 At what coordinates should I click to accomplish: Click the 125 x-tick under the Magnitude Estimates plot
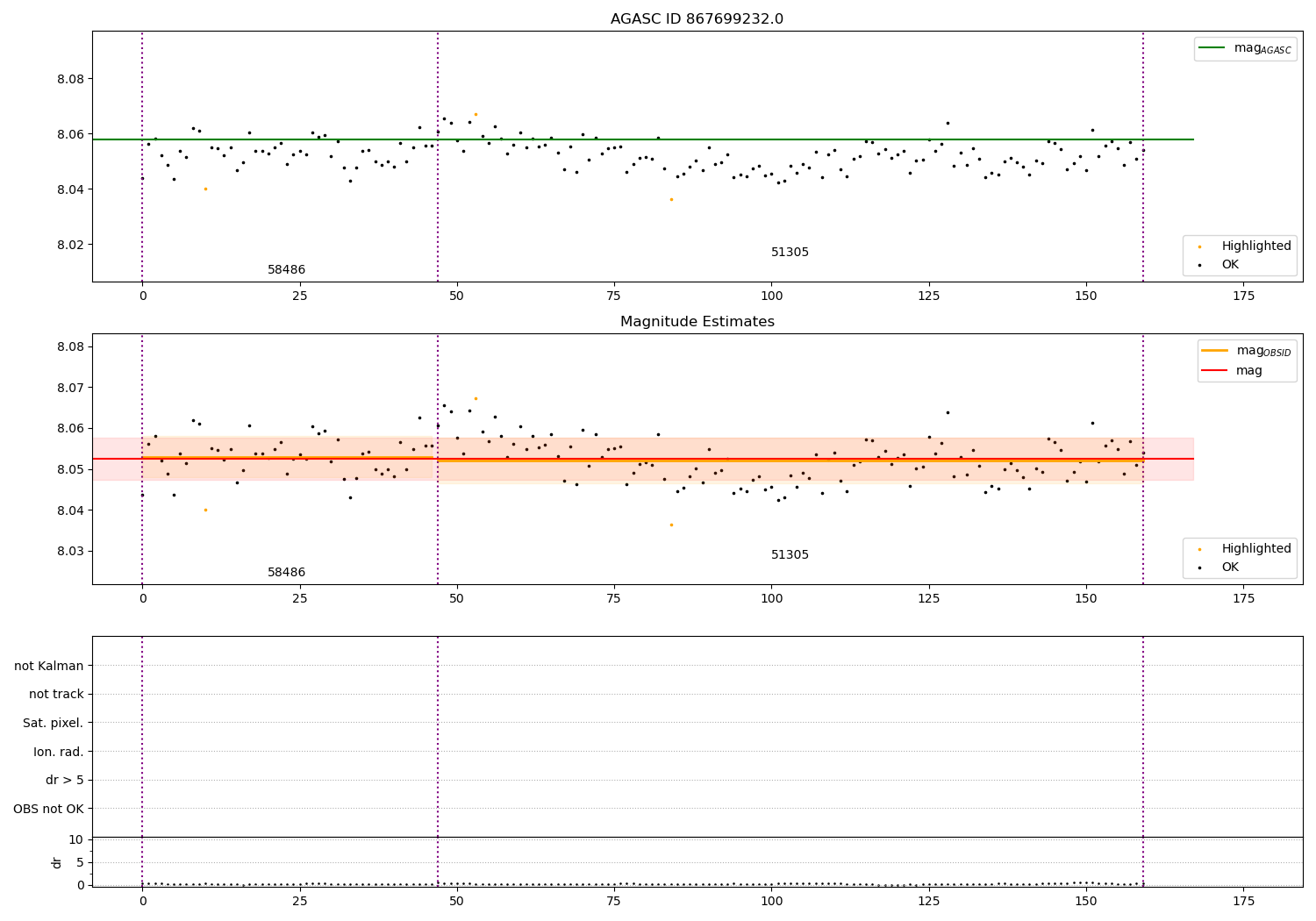(x=929, y=598)
